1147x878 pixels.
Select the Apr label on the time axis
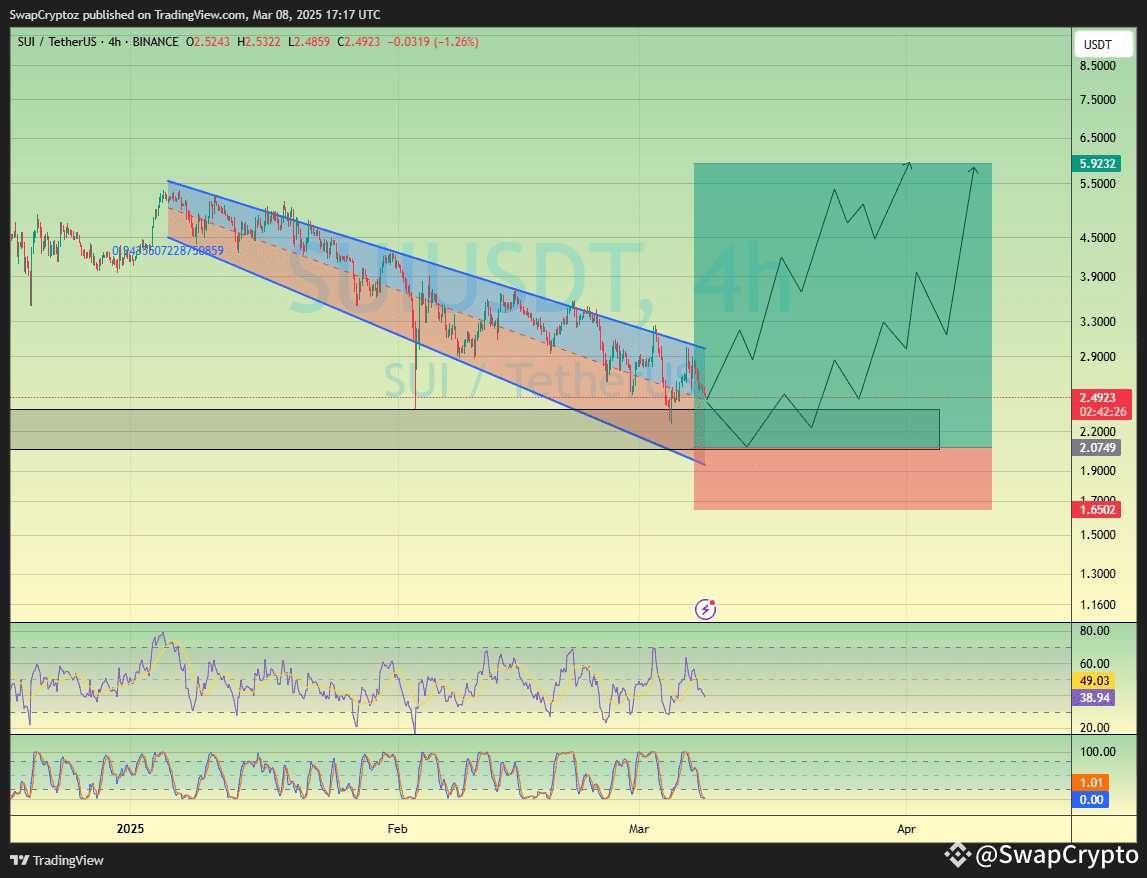point(906,829)
